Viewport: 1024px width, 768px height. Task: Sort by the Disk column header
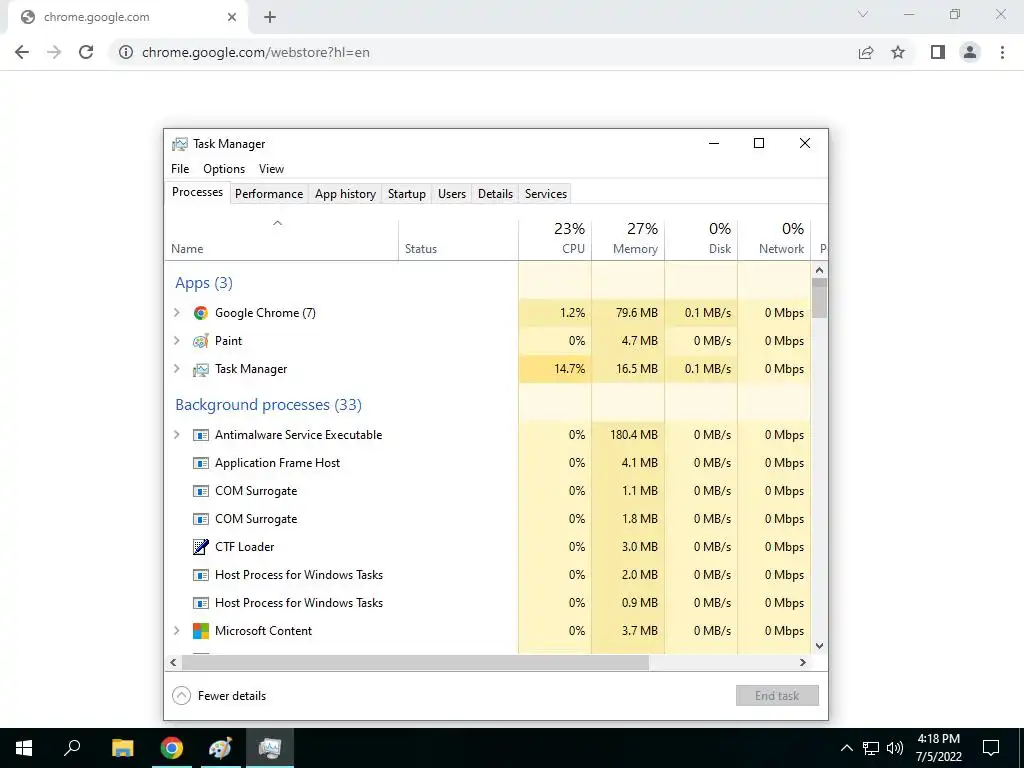[701, 240]
